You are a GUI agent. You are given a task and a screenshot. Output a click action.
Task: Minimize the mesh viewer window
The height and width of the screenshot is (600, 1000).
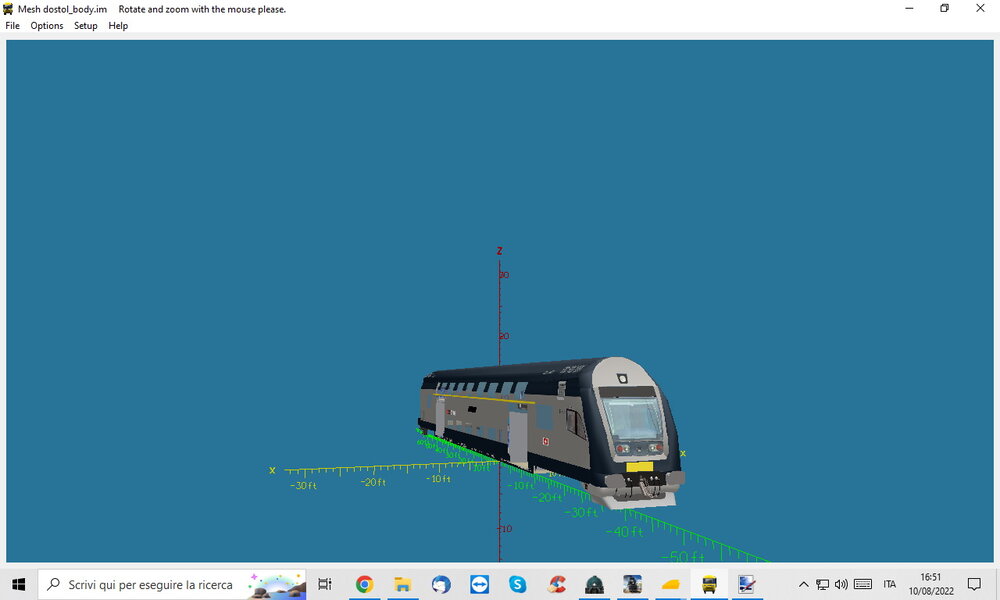909,8
